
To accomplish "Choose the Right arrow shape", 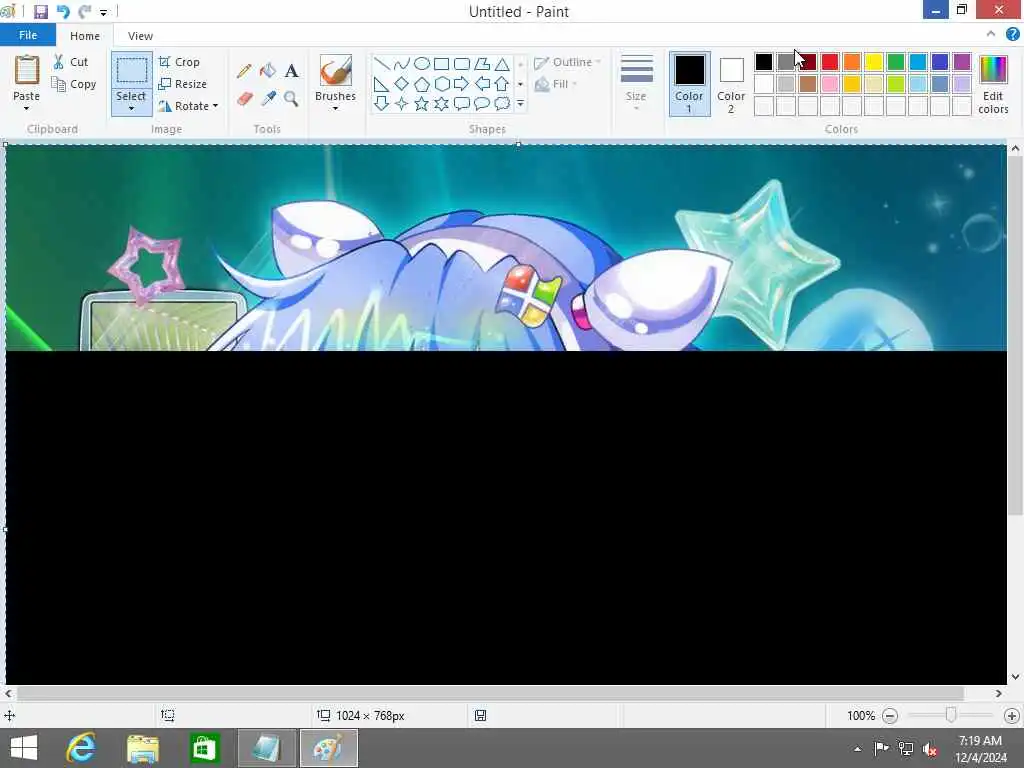I will click(x=462, y=84).
